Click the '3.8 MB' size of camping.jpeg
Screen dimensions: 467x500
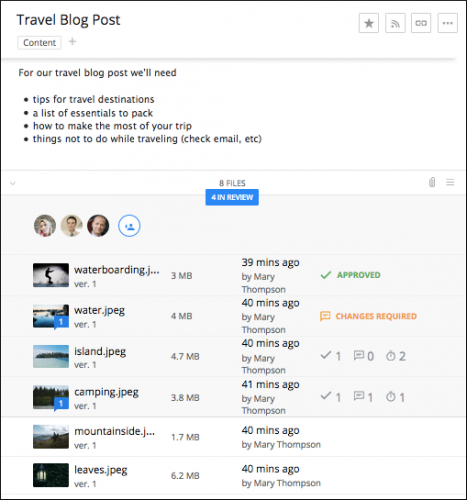click(185, 398)
